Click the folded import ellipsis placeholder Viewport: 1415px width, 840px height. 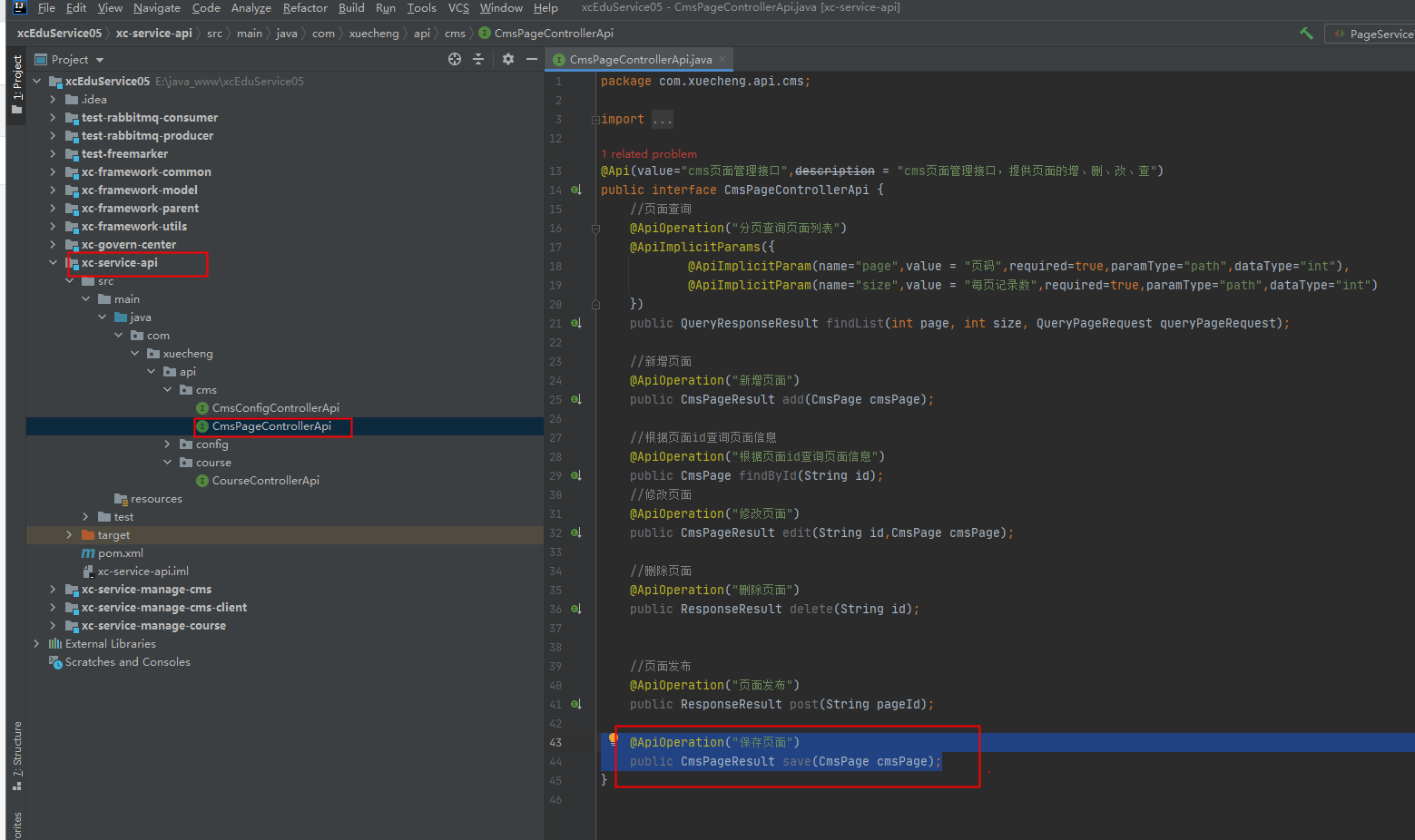tap(663, 120)
